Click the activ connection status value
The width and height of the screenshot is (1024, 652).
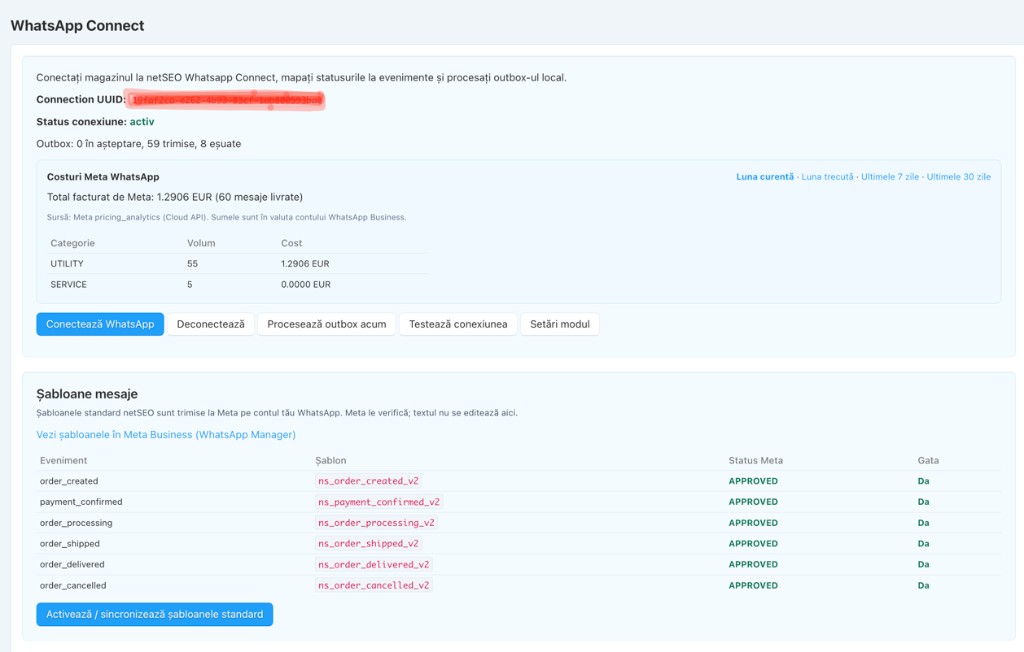pos(142,122)
